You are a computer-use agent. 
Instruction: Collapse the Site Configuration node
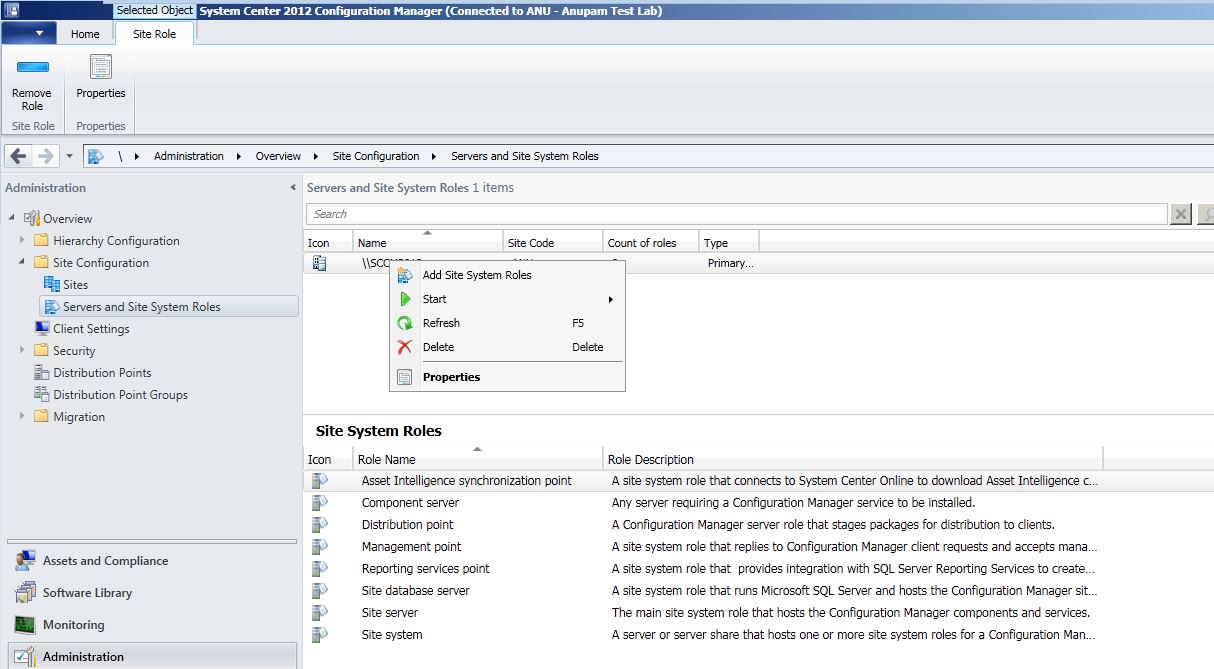click(x=21, y=262)
